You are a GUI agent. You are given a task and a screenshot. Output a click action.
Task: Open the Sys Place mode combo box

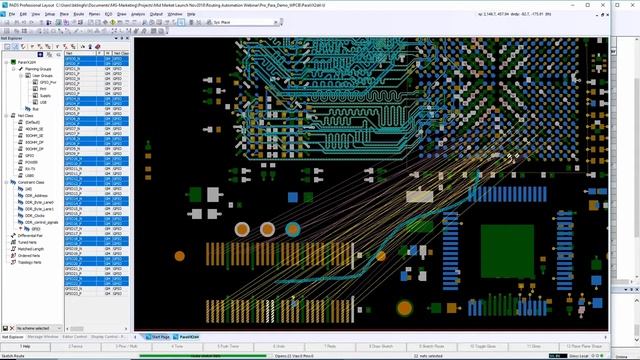tap(245, 22)
